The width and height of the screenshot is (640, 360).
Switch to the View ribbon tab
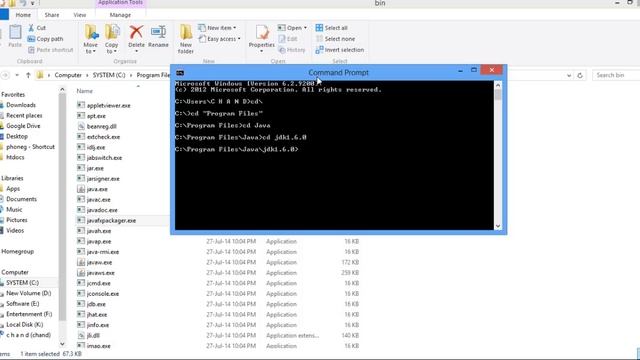point(80,15)
